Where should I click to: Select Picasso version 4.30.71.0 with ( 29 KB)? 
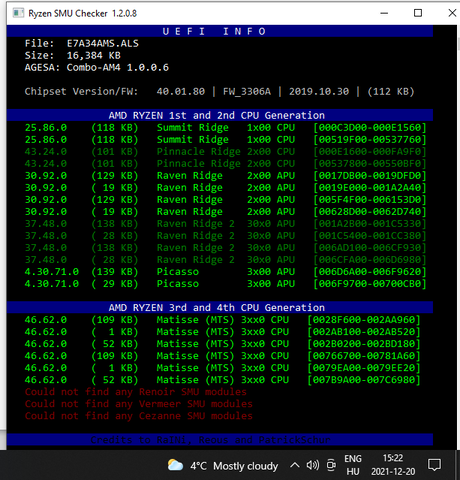click(x=81, y=284)
